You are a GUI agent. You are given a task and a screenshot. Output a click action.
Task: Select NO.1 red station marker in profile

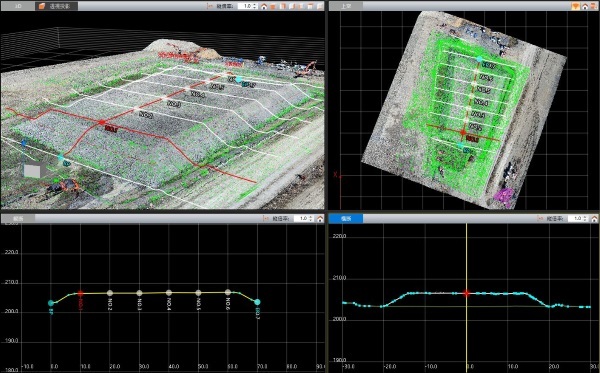(x=80, y=293)
